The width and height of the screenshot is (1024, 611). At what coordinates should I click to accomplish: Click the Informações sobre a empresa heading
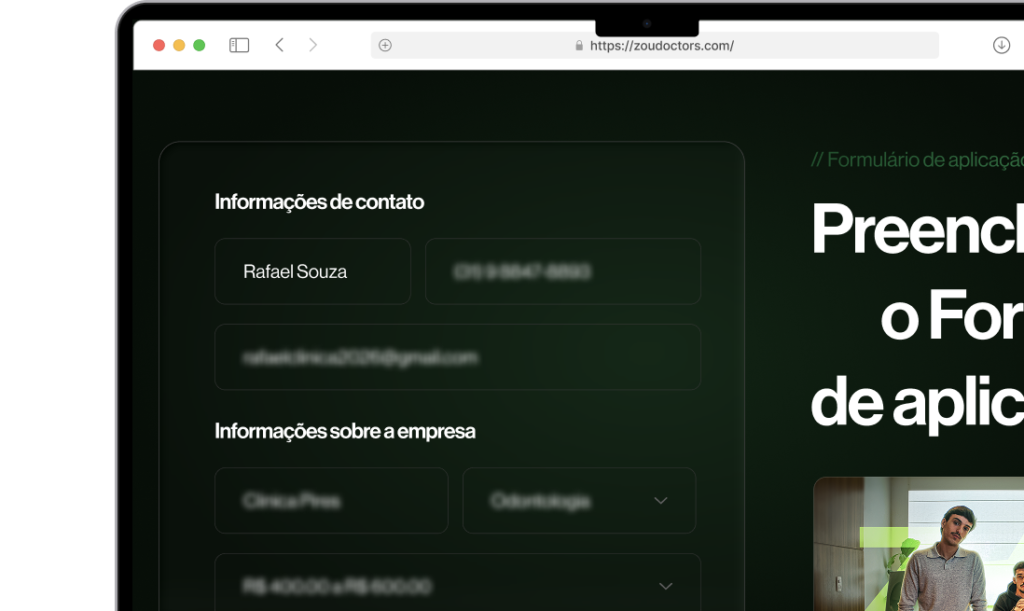[x=345, y=431]
